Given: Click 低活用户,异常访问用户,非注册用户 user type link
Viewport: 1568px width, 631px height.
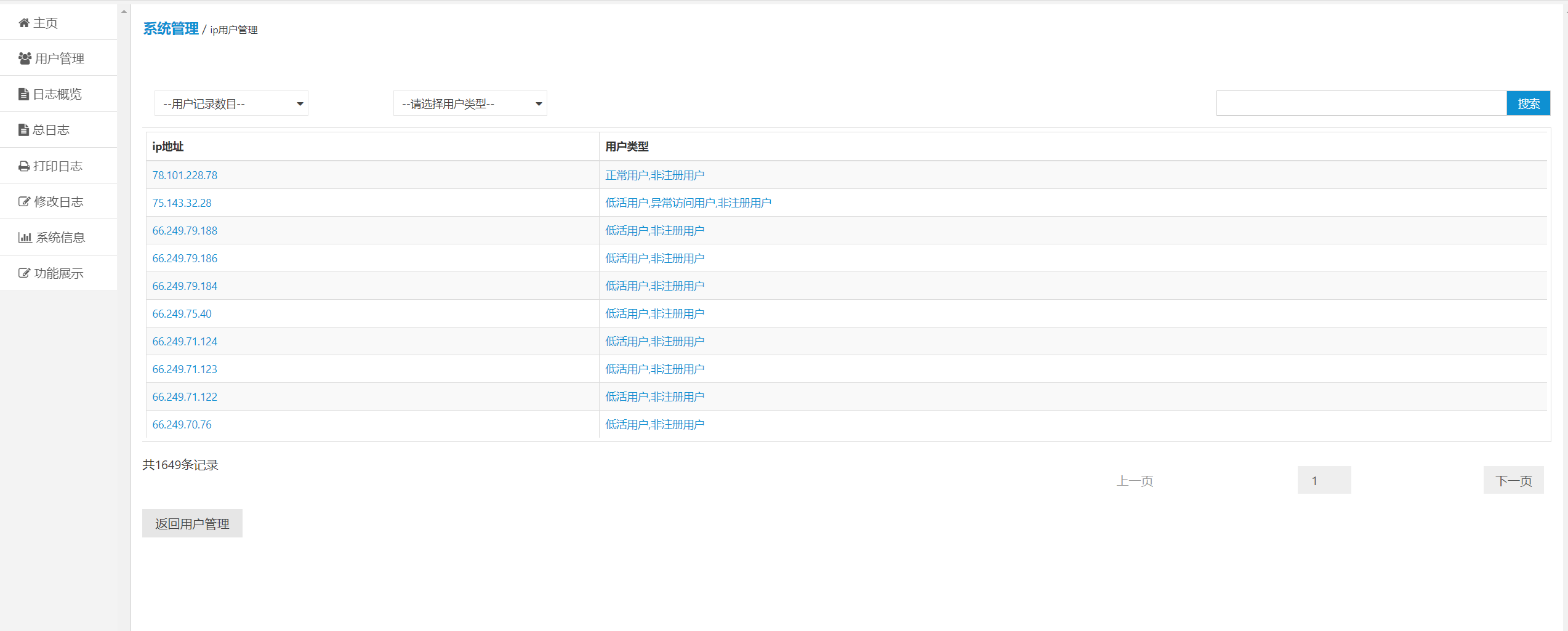Looking at the screenshot, I should click(x=688, y=203).
